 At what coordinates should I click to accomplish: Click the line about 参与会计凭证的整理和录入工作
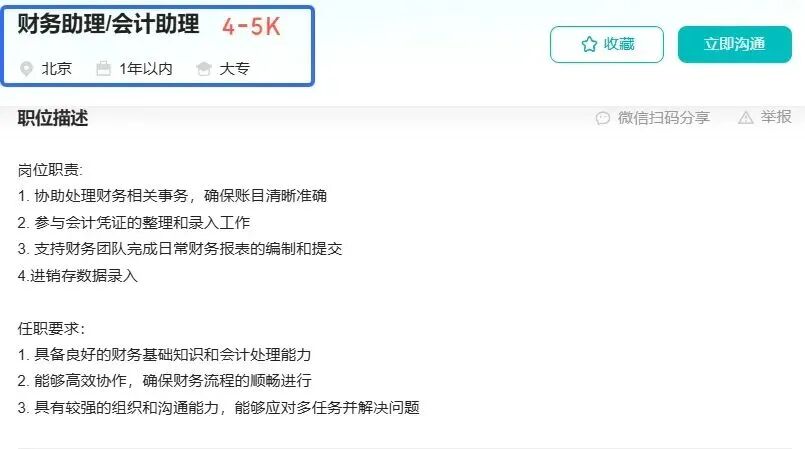(133, 223)
